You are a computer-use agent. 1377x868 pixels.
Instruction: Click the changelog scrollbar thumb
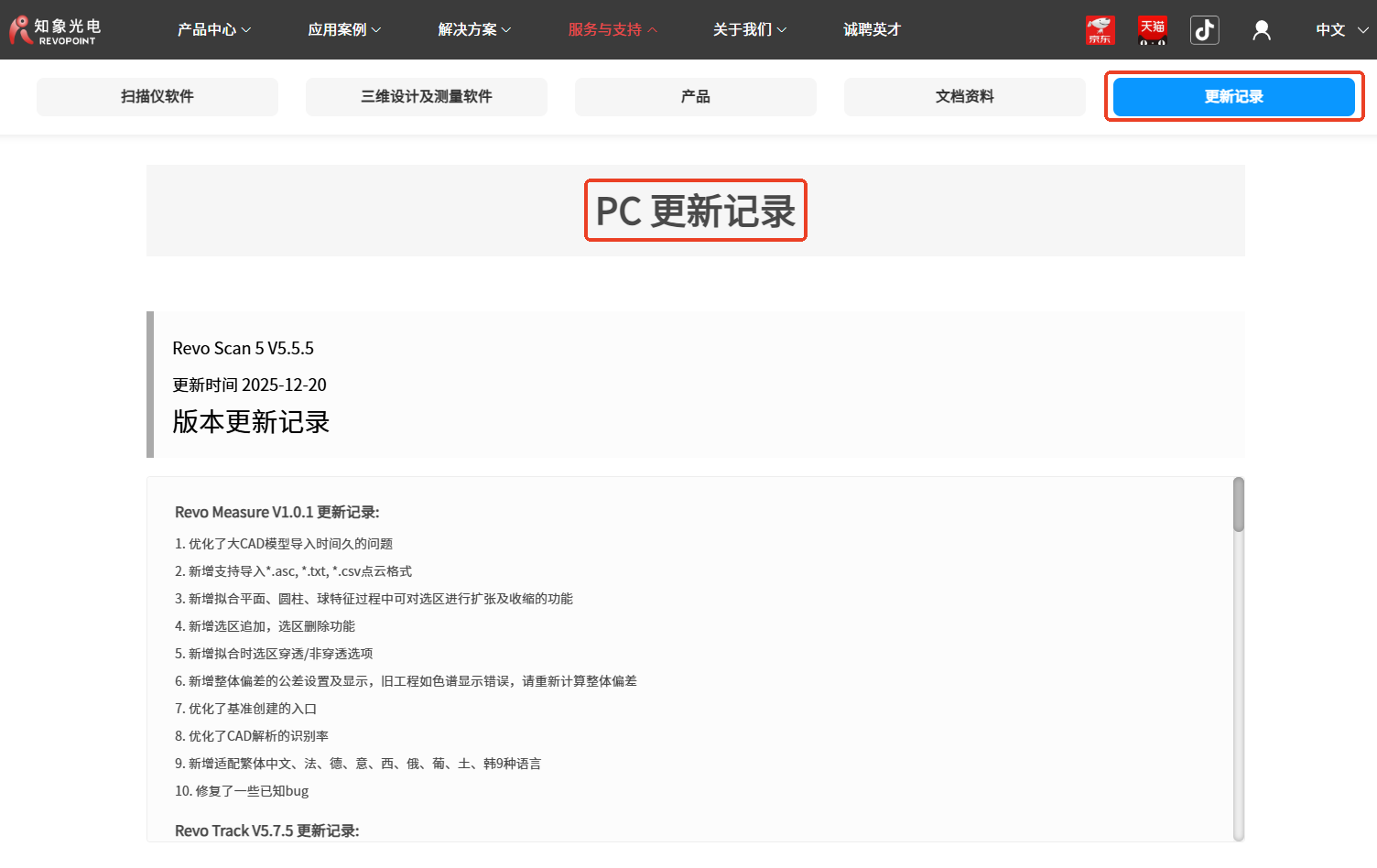(x=1239, y=505)
